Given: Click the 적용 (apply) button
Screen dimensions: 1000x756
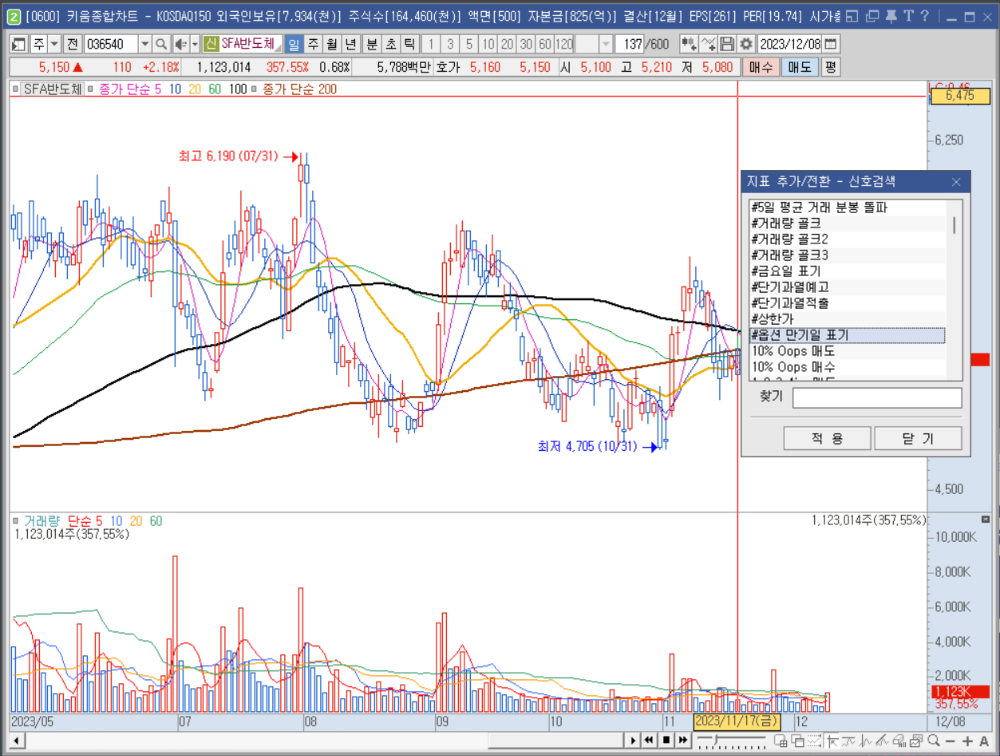Looking at the screenshot, I should [827, 438].
